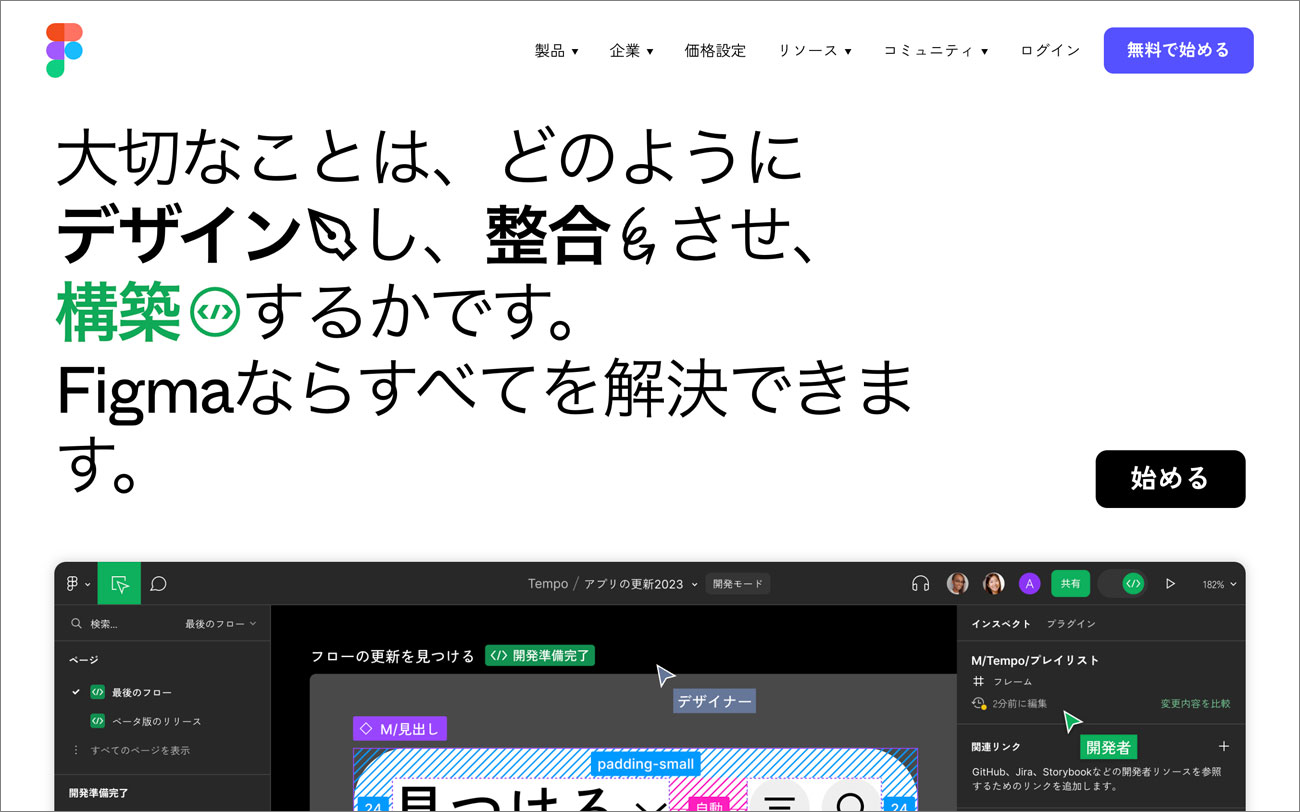This screenshot has width=1300, height=812.
Task: Go to 価格設定 page
Action: (x=715, y=50)
